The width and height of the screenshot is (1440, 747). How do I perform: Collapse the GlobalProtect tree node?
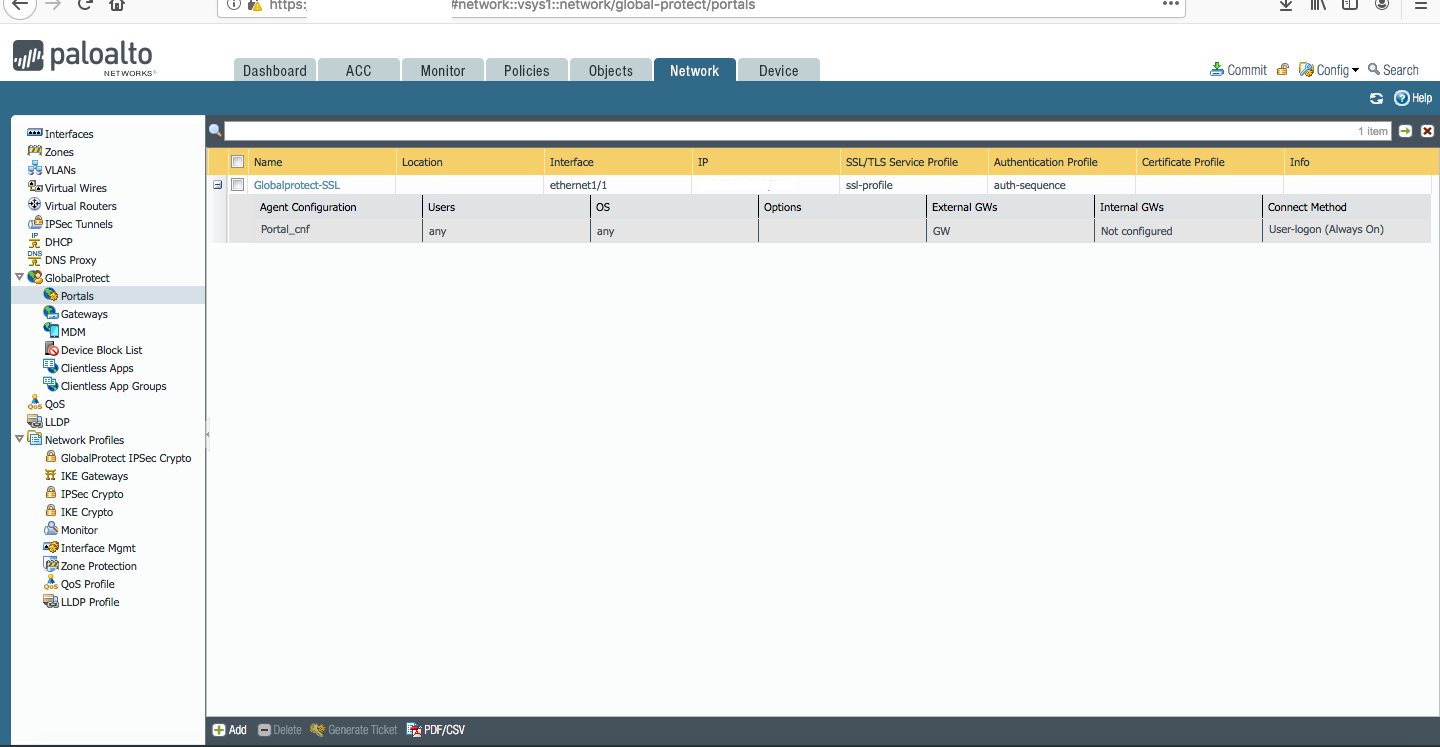point(19,277)
